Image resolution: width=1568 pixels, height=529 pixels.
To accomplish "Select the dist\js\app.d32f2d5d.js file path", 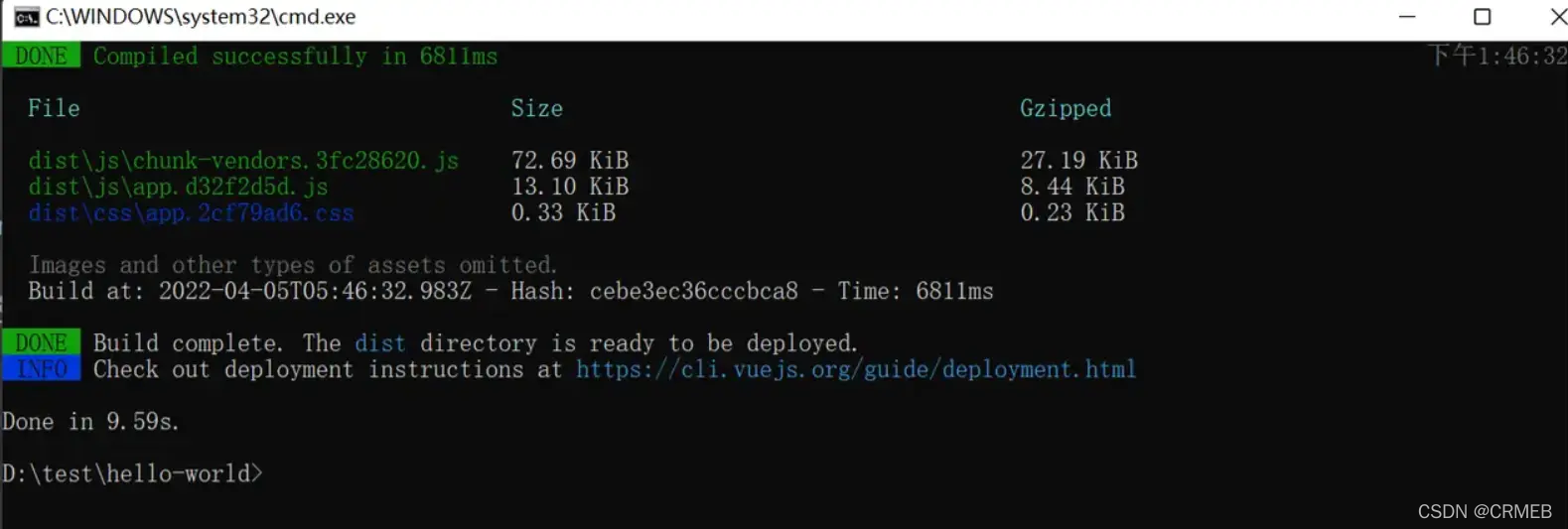I will 178,187.
